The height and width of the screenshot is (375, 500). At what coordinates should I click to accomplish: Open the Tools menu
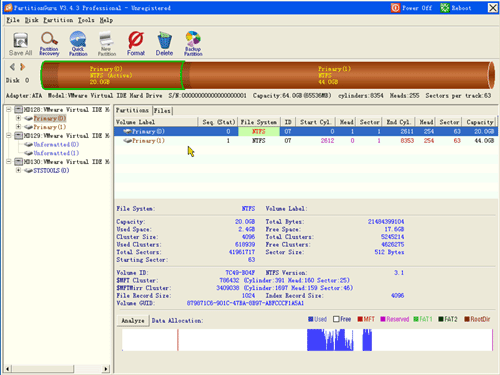pyautogui.click(x=86, y=20)
